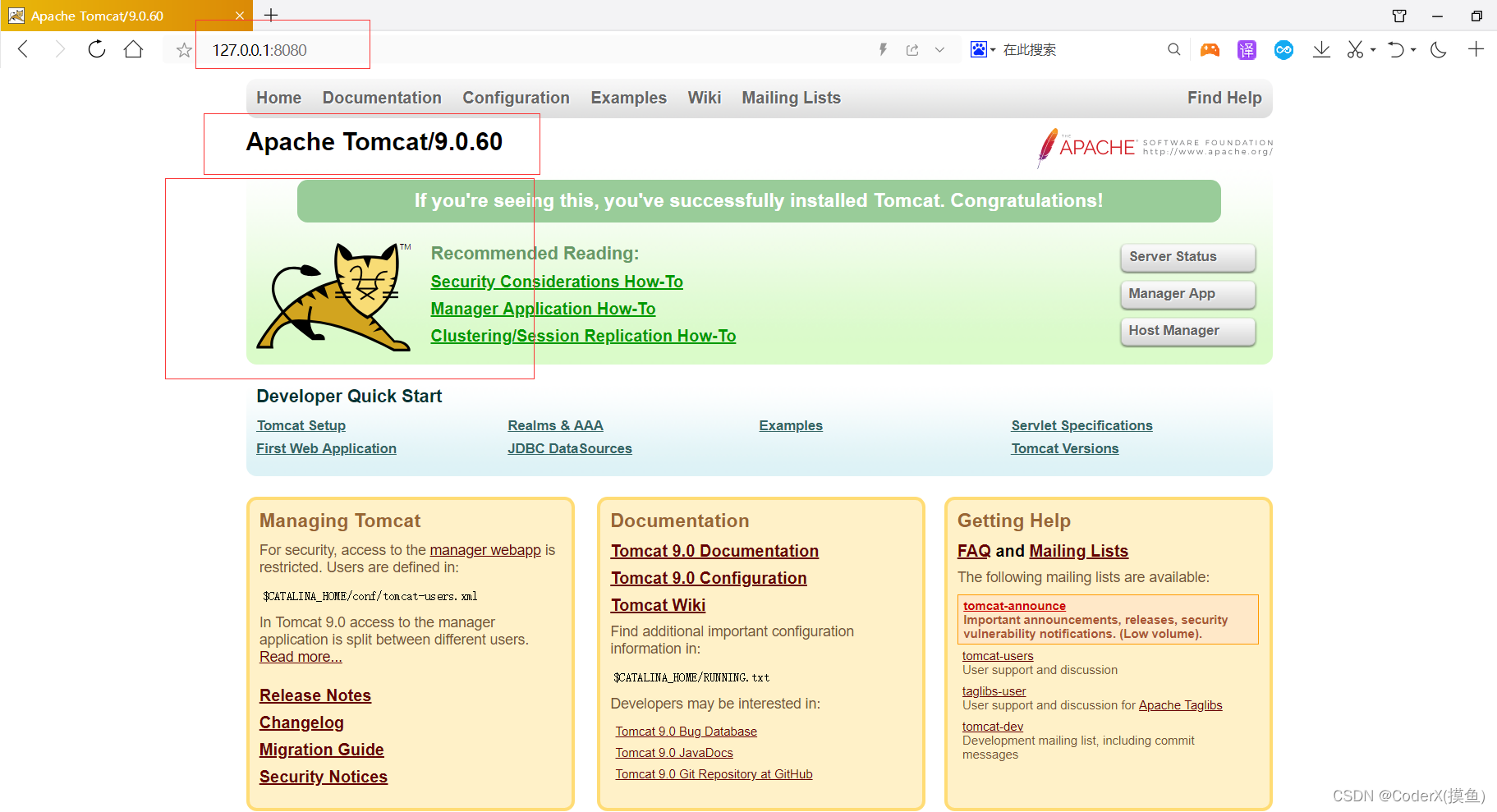1497x812 pixels.
Task: Open the Configuration nav item
Action: click(516, 98)
